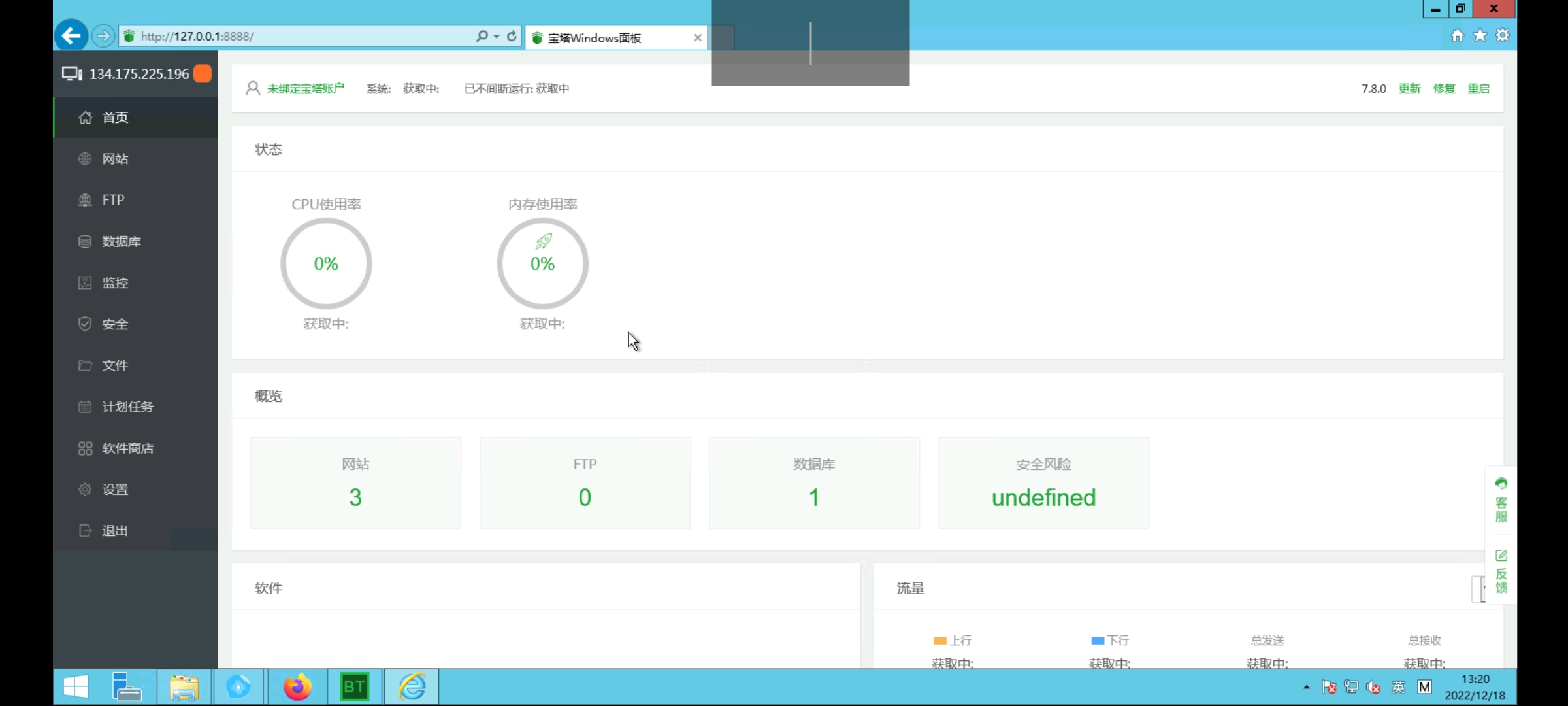1568x706 pixels.
Task: Click the browser home icon
Action: [x=1458, y=35]
